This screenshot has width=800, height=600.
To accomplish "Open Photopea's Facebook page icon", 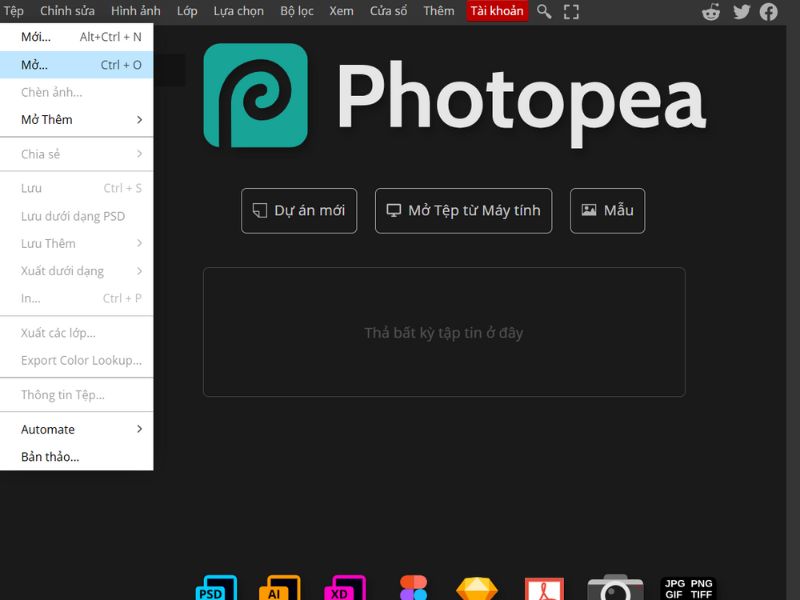I will click(768, 11).
